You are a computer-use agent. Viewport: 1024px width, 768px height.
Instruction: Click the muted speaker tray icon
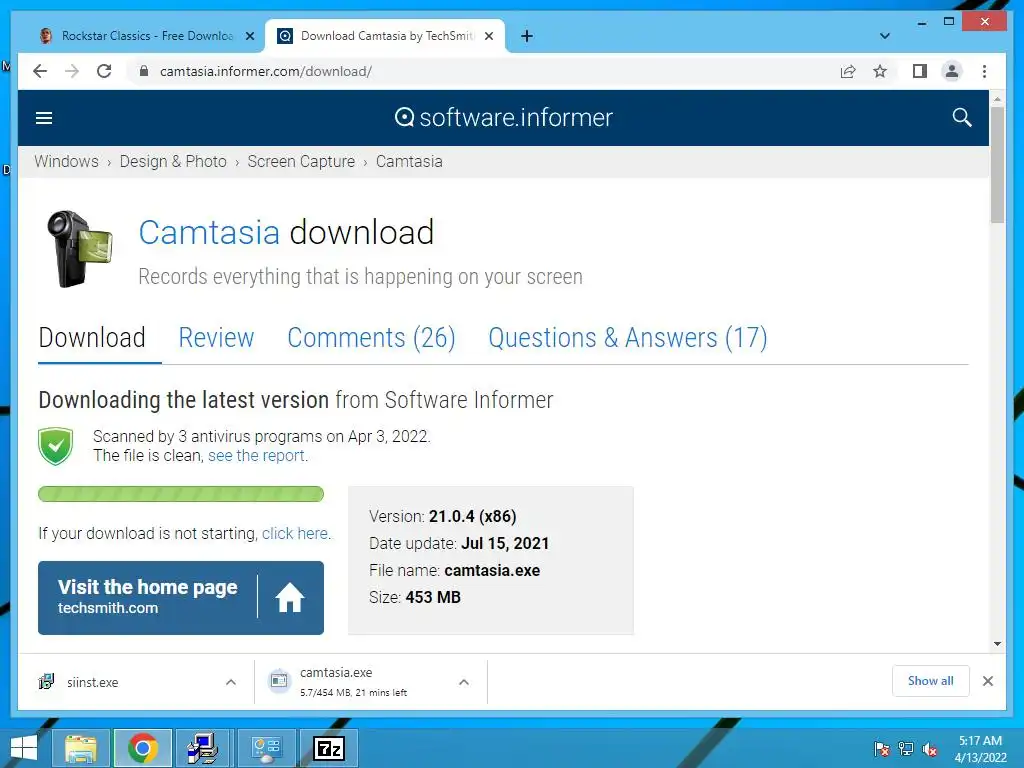tap(930, 749)
